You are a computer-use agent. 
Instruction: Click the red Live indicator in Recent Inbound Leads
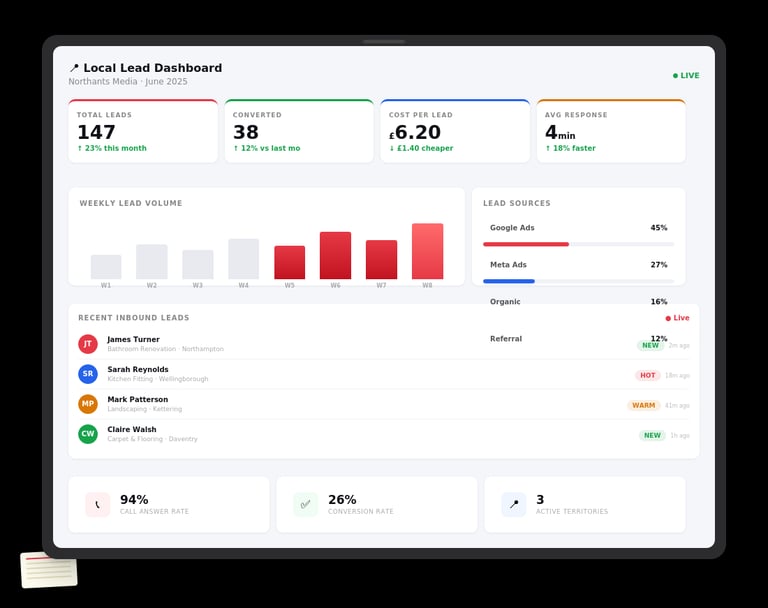click(x=677, y=318)
